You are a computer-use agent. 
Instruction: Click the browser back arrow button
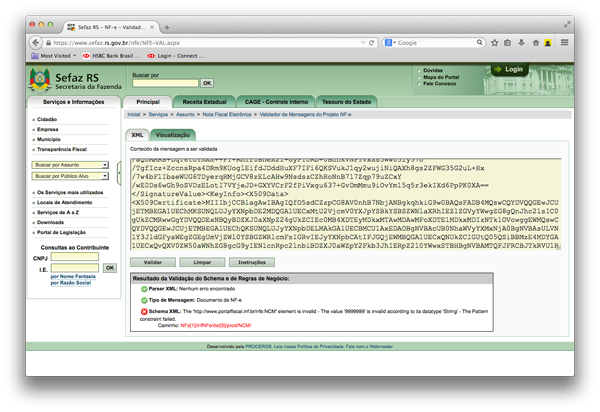click(x=36, y=42)
